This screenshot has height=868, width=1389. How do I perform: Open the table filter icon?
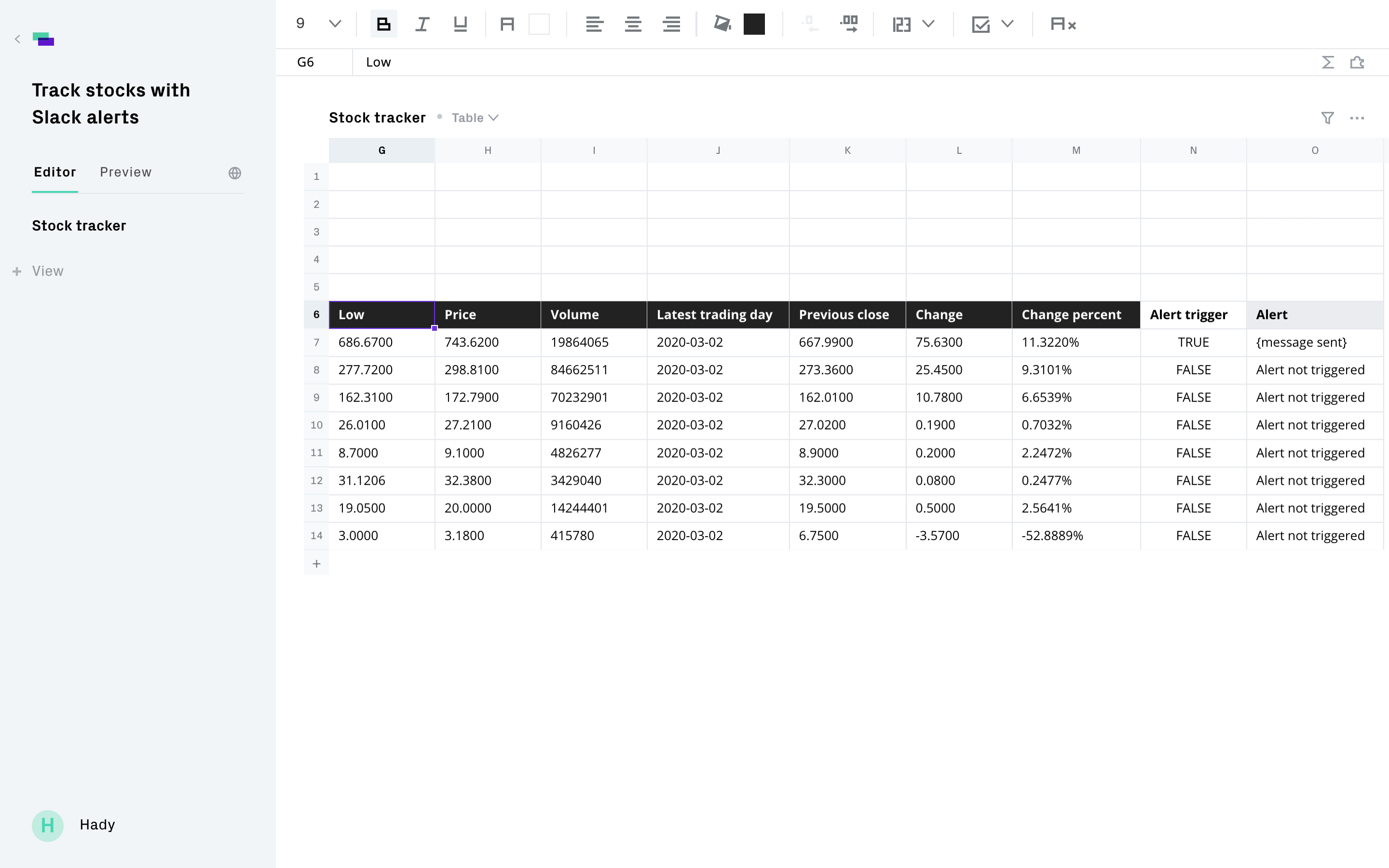(x=1328, y=118)
